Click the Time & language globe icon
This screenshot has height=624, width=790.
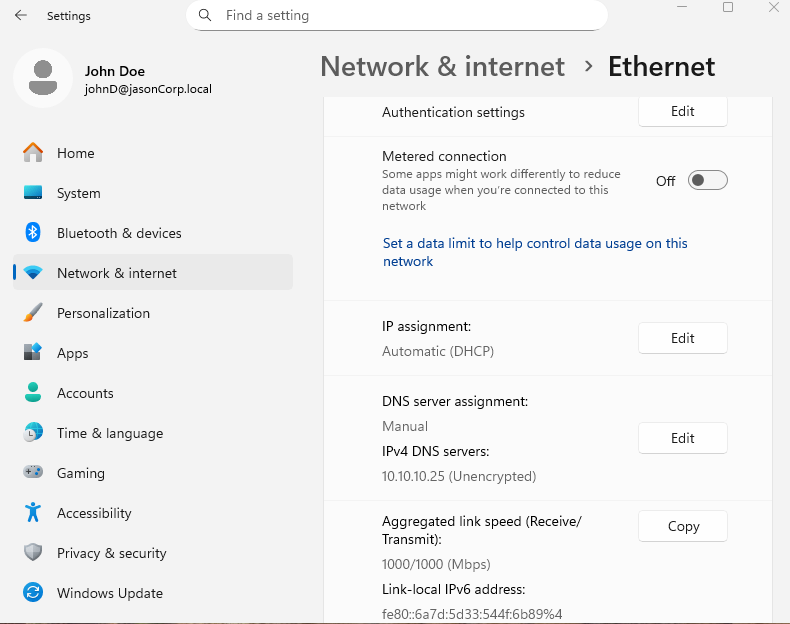[x=33, y=433]
